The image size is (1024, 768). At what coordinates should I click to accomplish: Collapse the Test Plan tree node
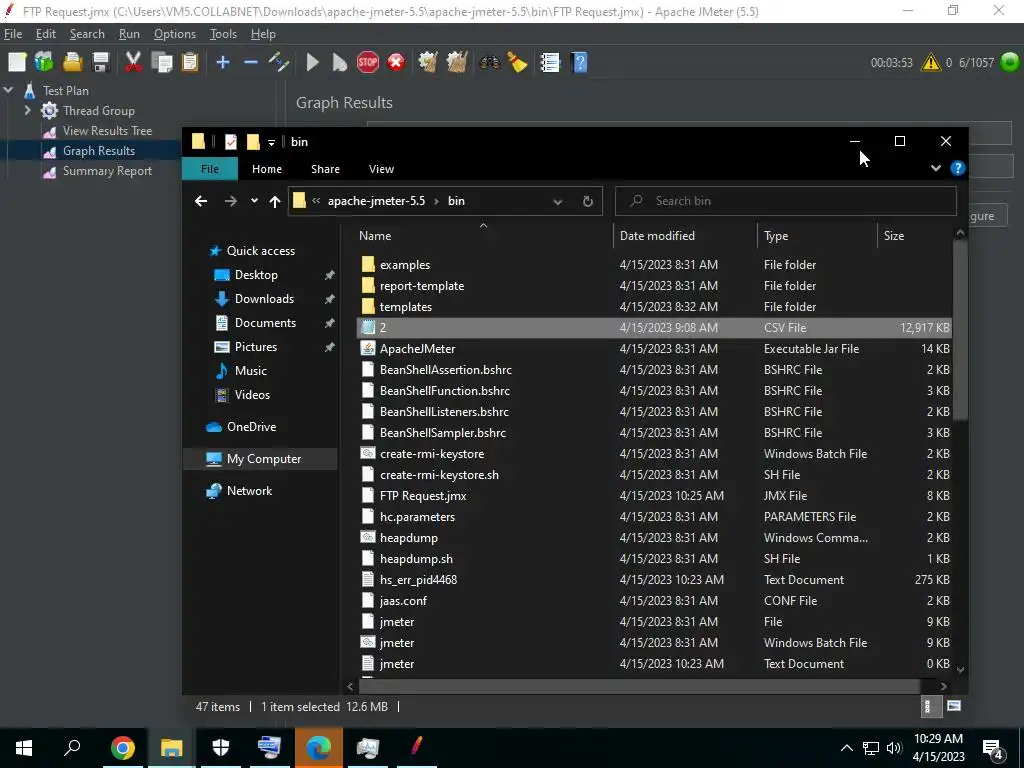[x=8, y=90]
